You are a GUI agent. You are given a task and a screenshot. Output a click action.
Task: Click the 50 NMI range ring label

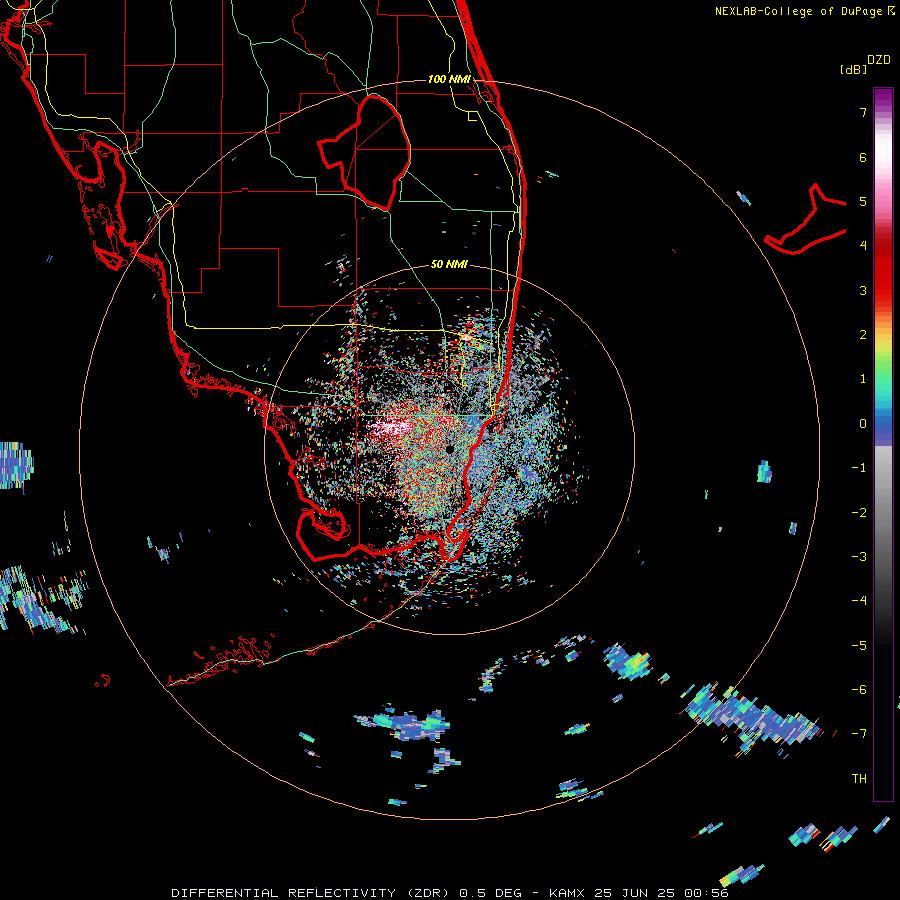pos(449,264)
